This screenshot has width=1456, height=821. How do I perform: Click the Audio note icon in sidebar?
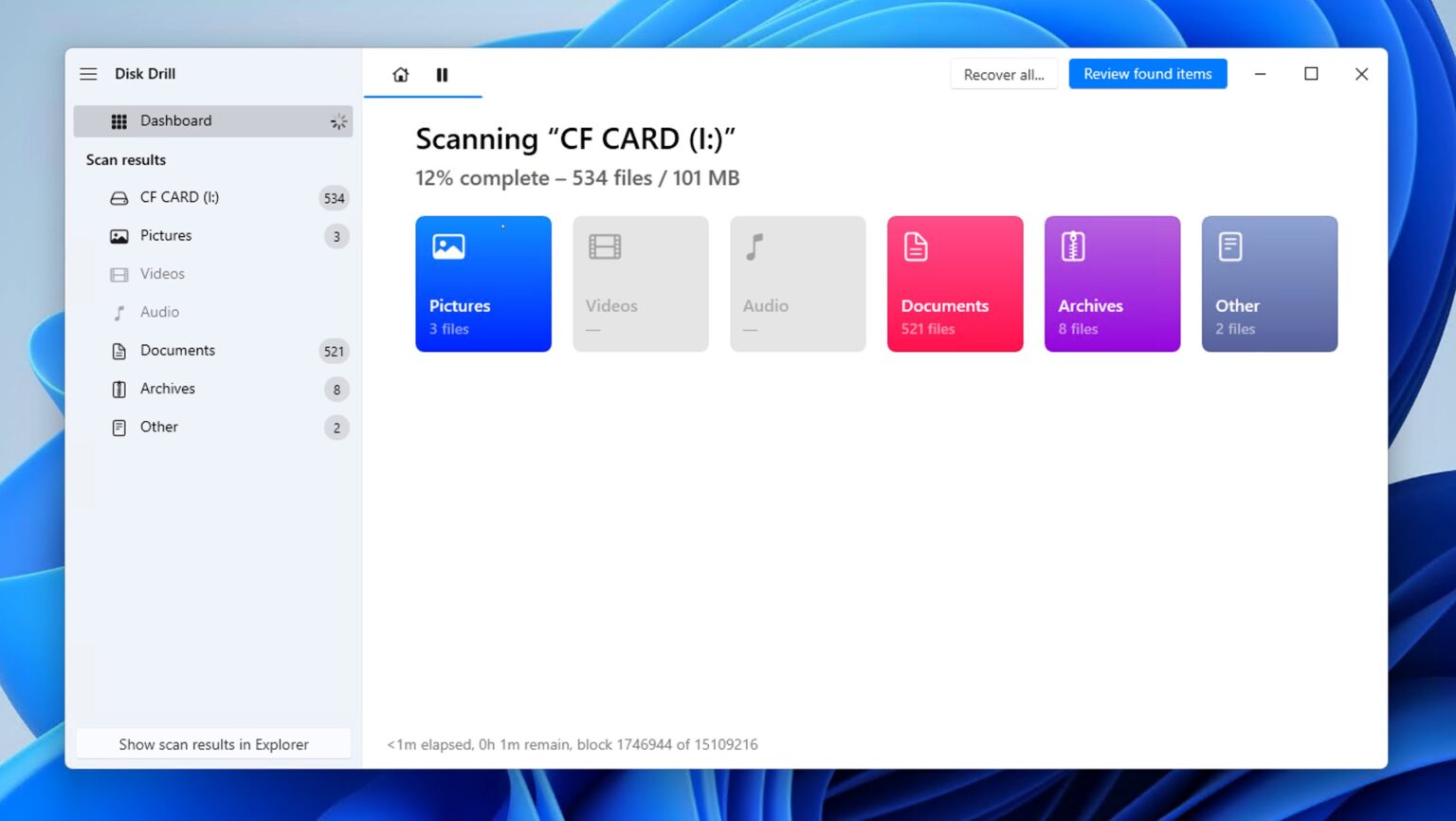coord(118,313)
